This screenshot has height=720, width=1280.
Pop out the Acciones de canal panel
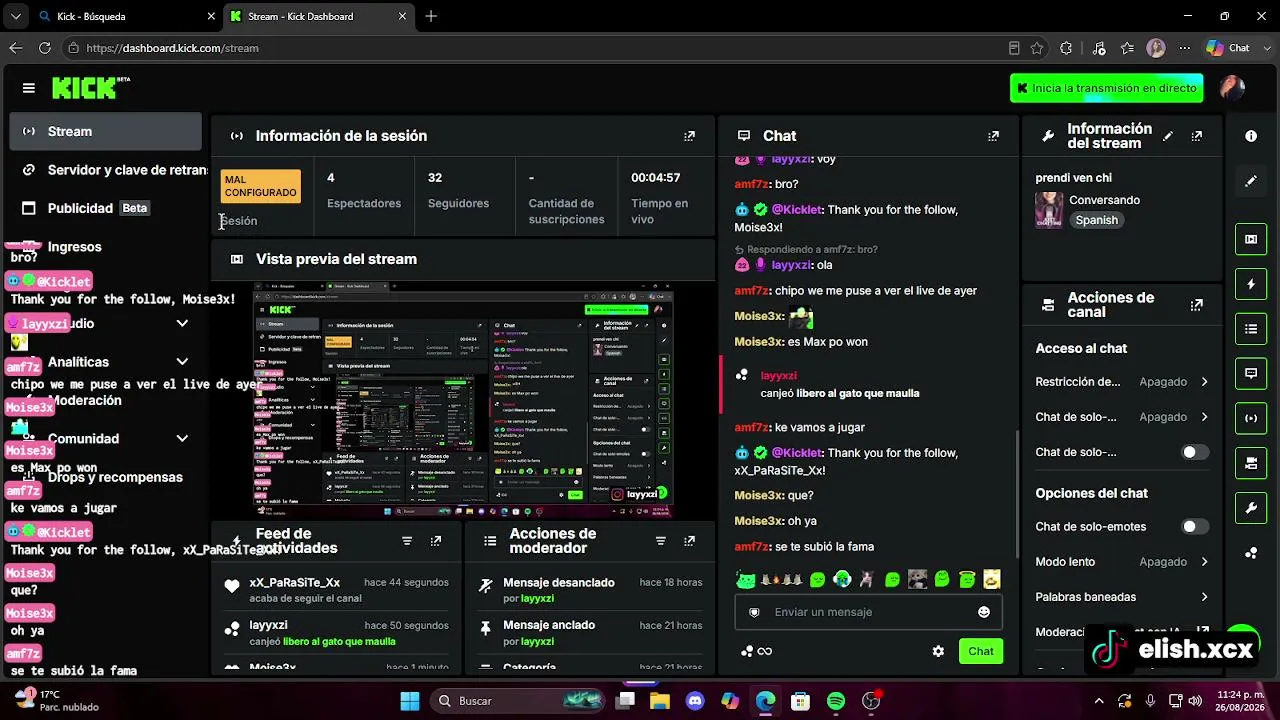click(1197, 305)
